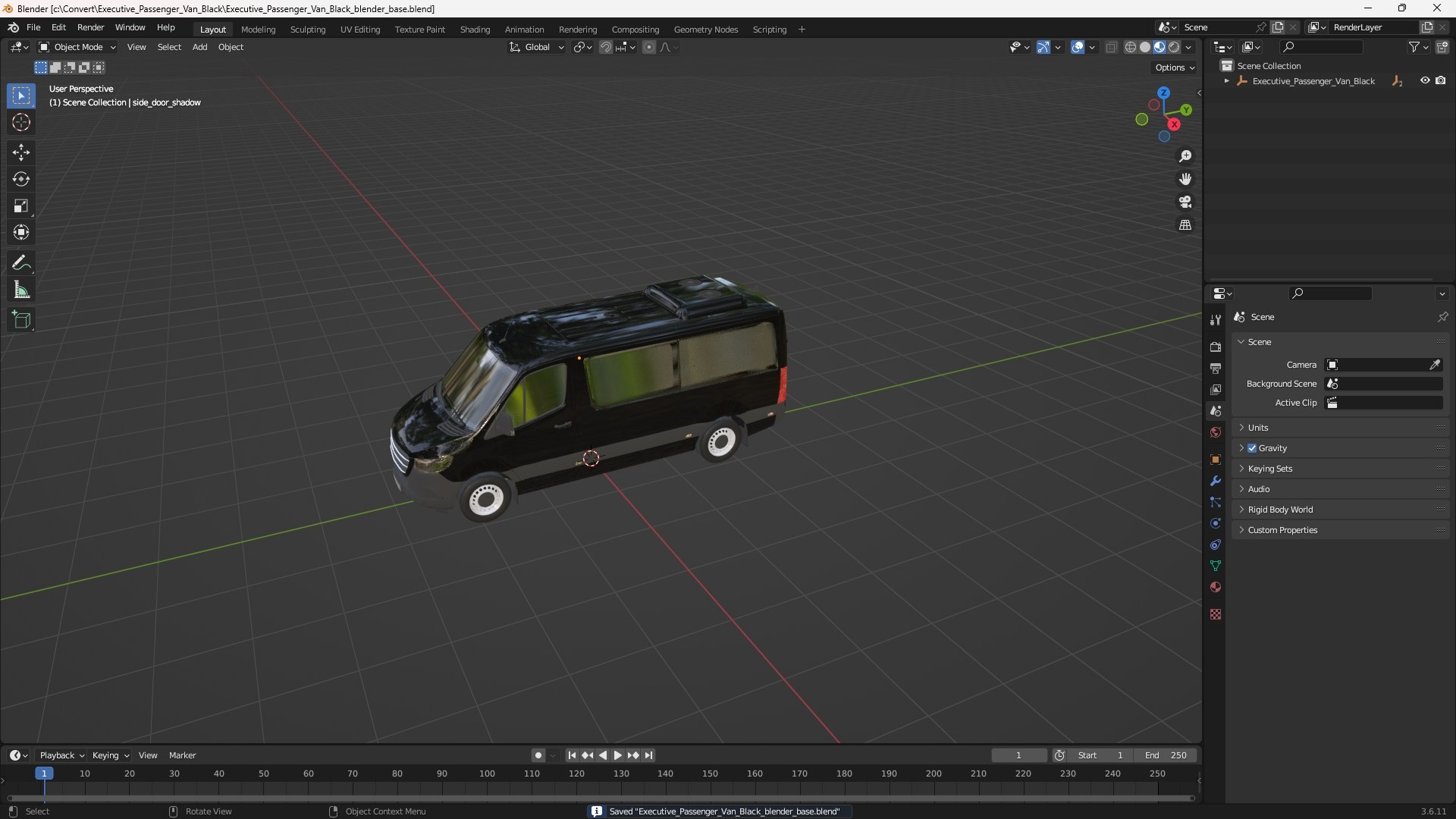Expand Executive_Passenger_Van_Black in outliner
The width and height of the screenshot is (1456, 819).
pyautogui.click(x=1226, y=81)
